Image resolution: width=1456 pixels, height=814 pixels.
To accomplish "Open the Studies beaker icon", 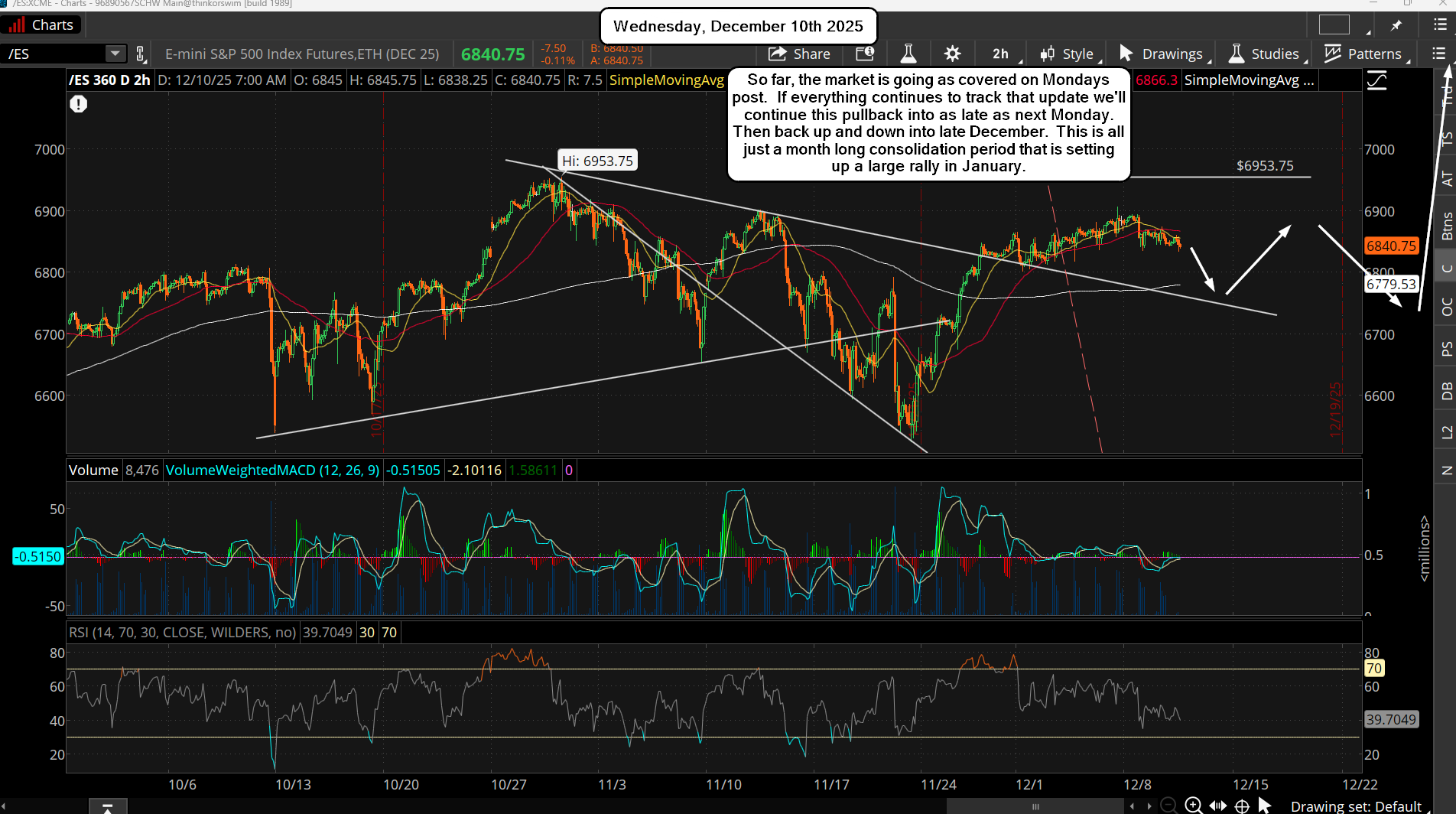I will point(1236,54).
